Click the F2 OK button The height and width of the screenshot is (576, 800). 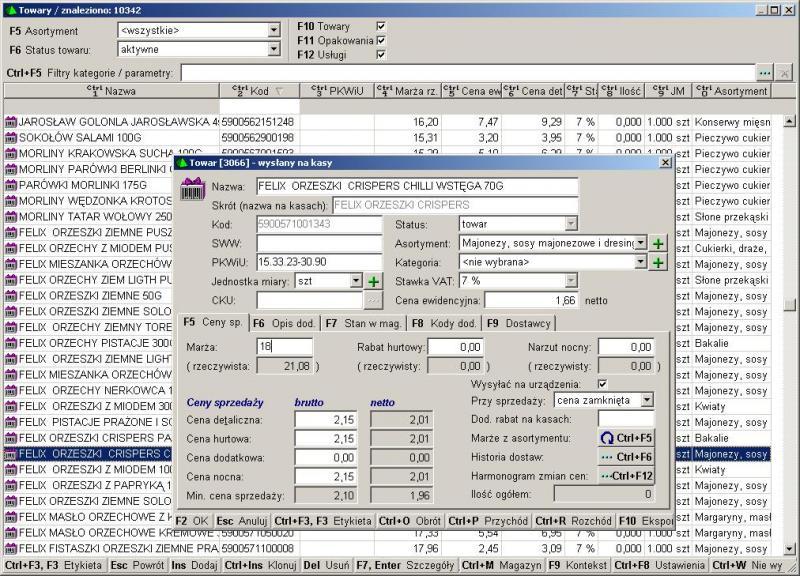pos(192,521)
